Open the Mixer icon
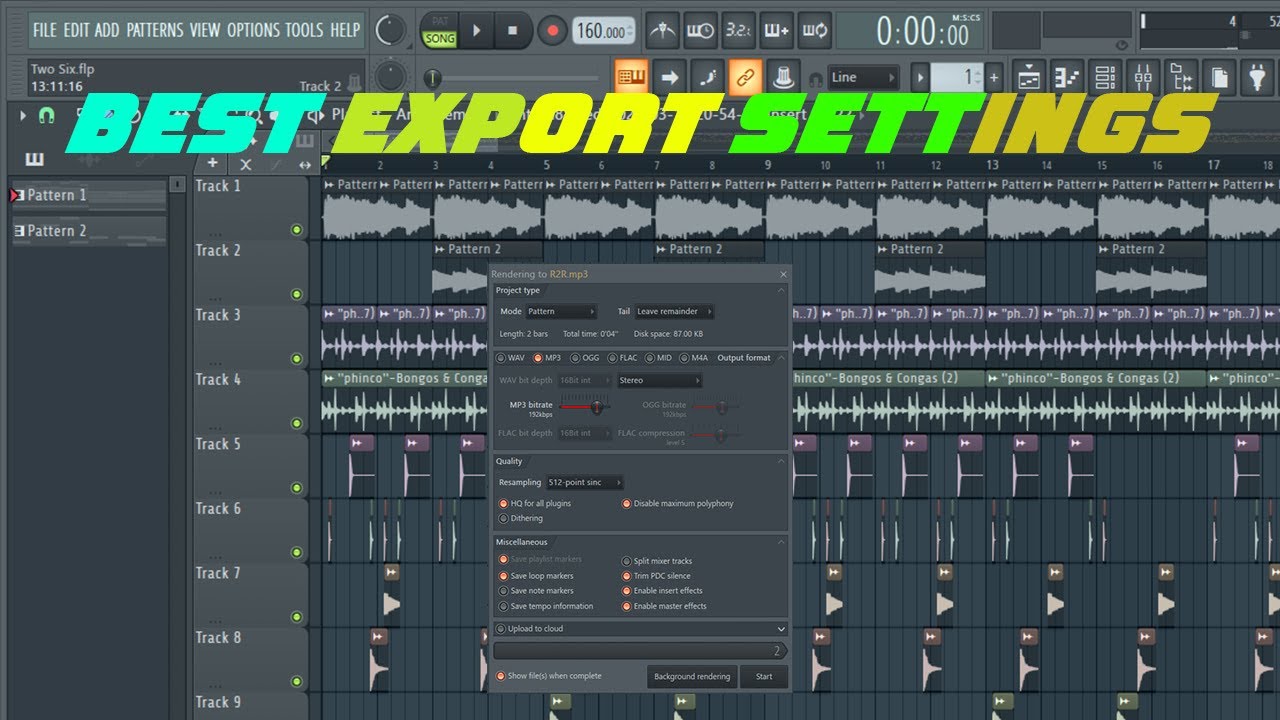This screenshot has width=1280, height=720. (1143, 77)
